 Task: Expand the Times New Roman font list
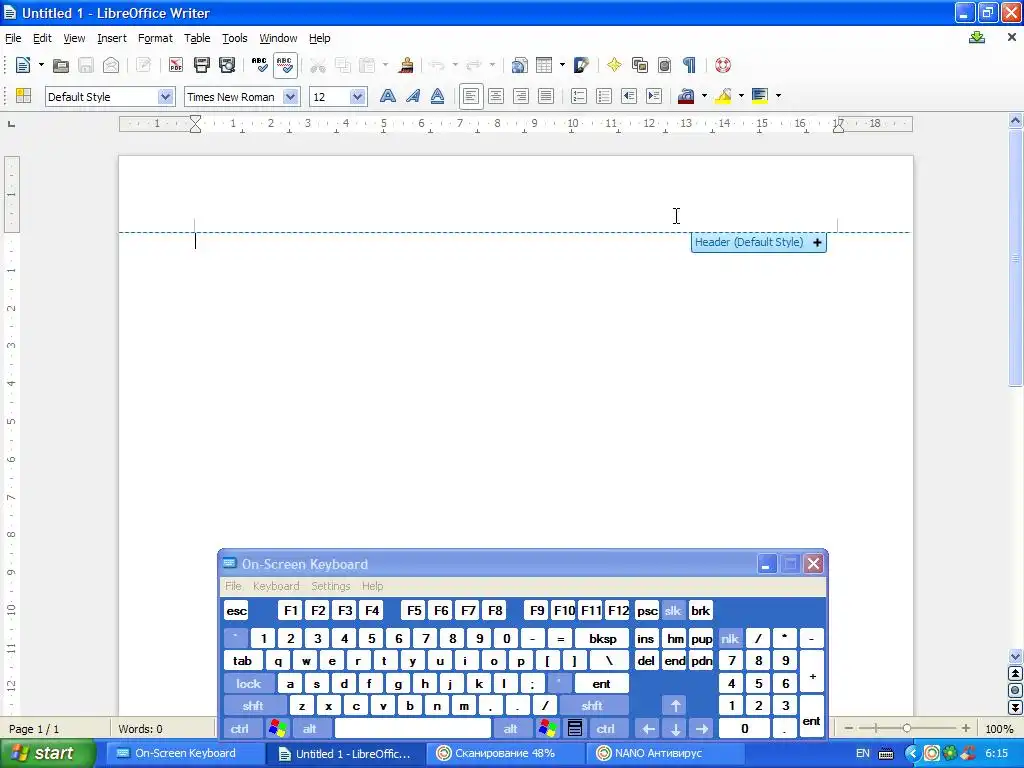[x=291, y=97]
